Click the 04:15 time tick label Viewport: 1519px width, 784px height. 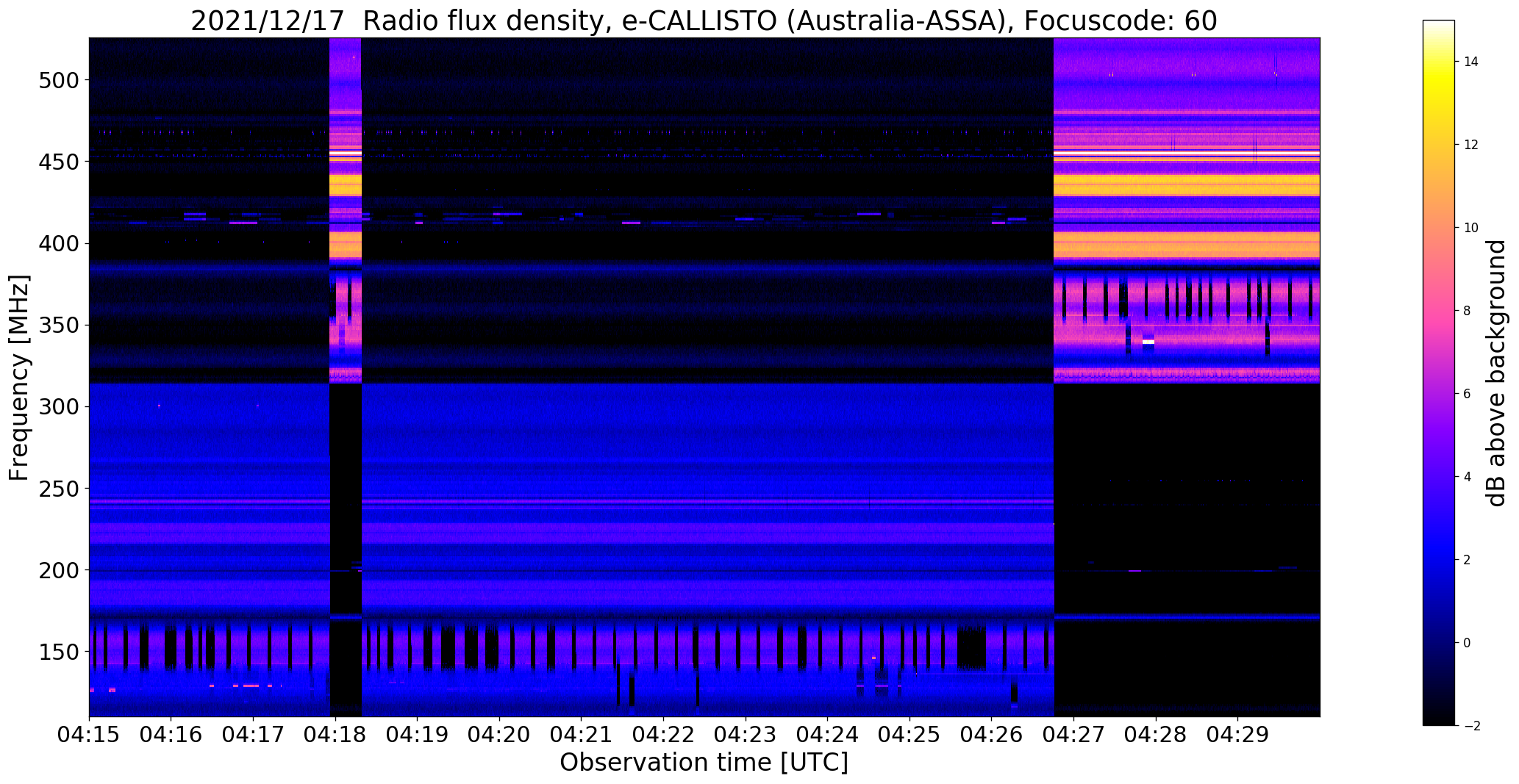(x=89, y=734)
